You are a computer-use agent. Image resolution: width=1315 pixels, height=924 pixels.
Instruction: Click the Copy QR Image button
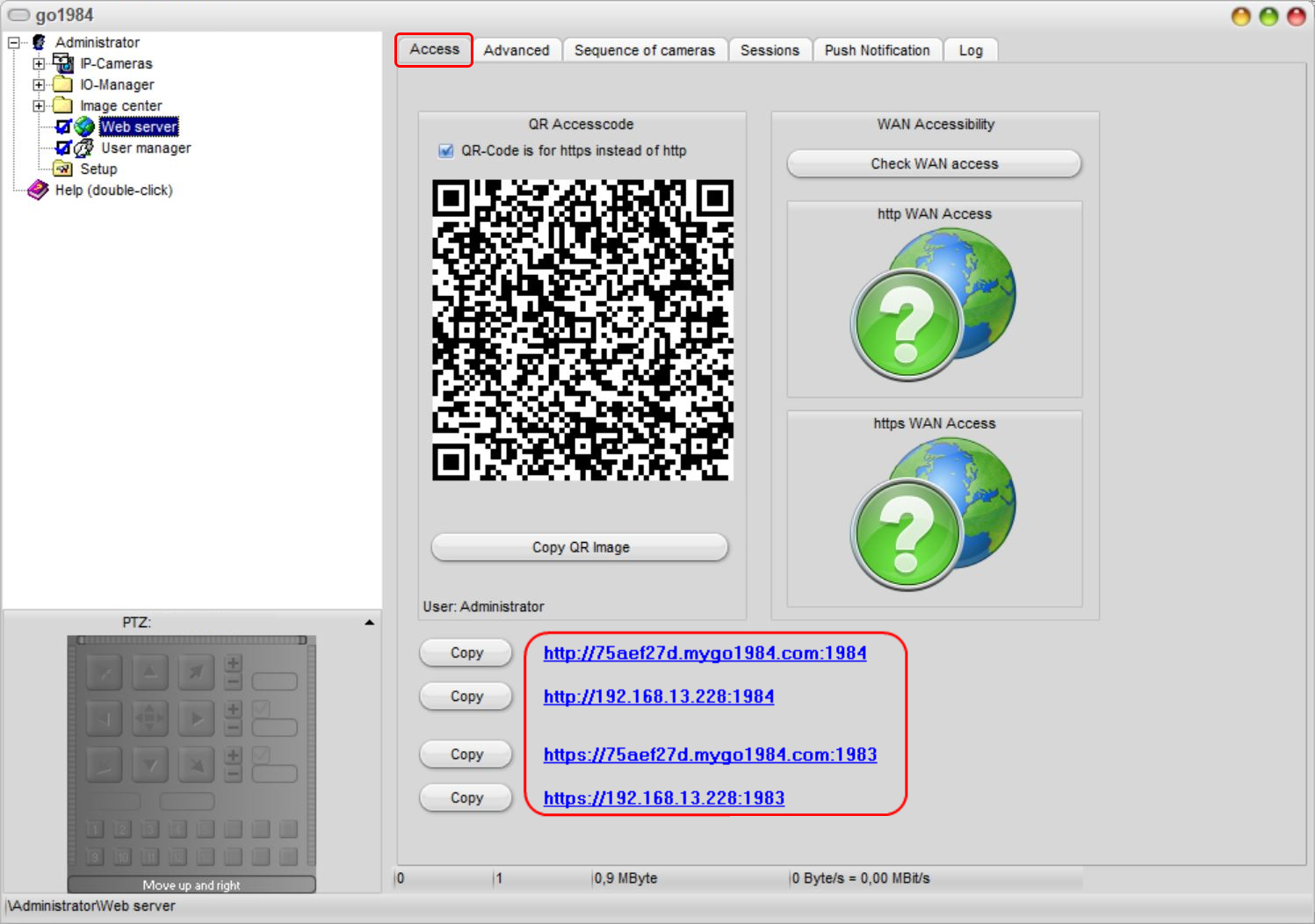581,547
